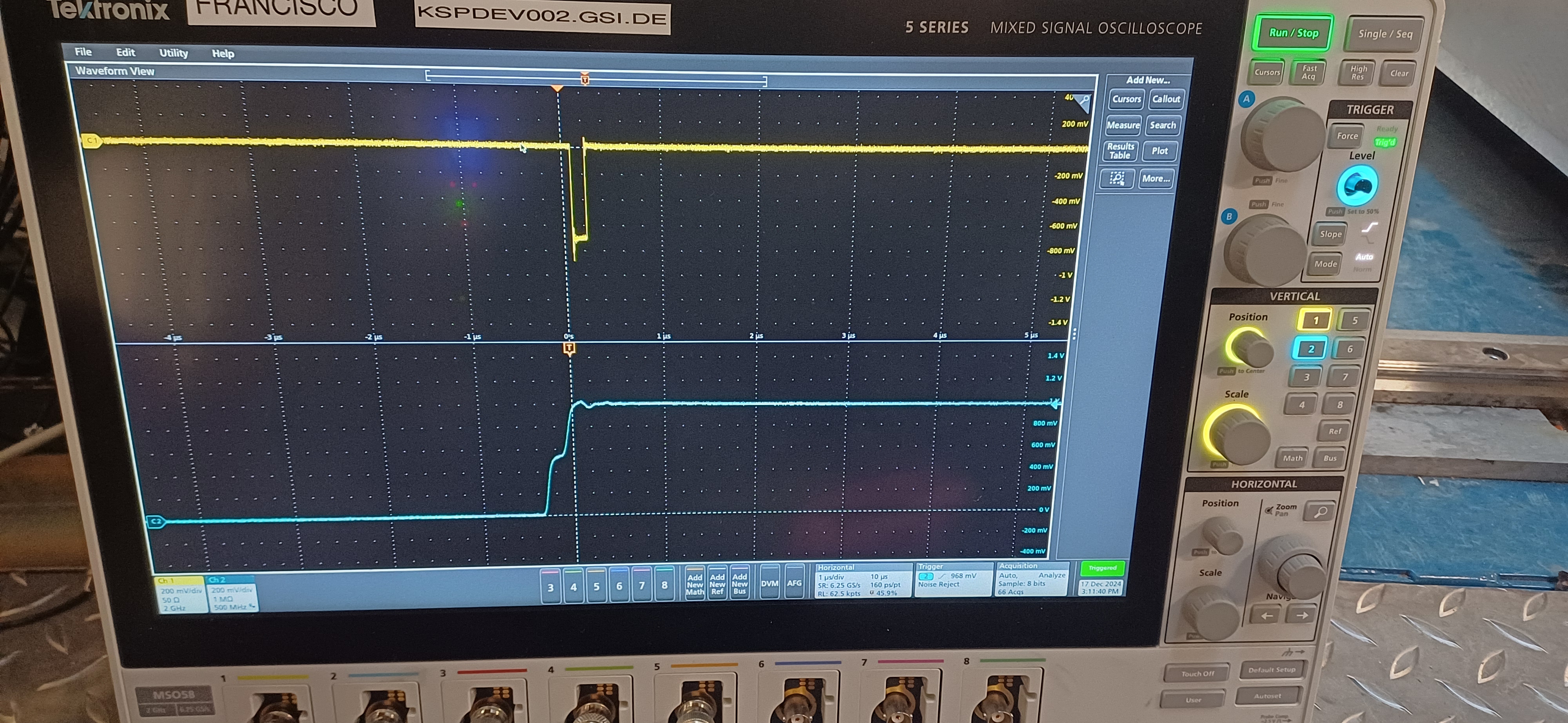Open the Utility menu
This screenshot has height=723, width=1568.
[174, 53]
